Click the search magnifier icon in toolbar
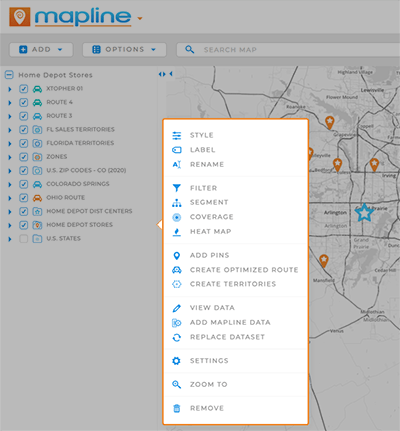The height and width of the screenshot is (431, 400). point(190,50)
